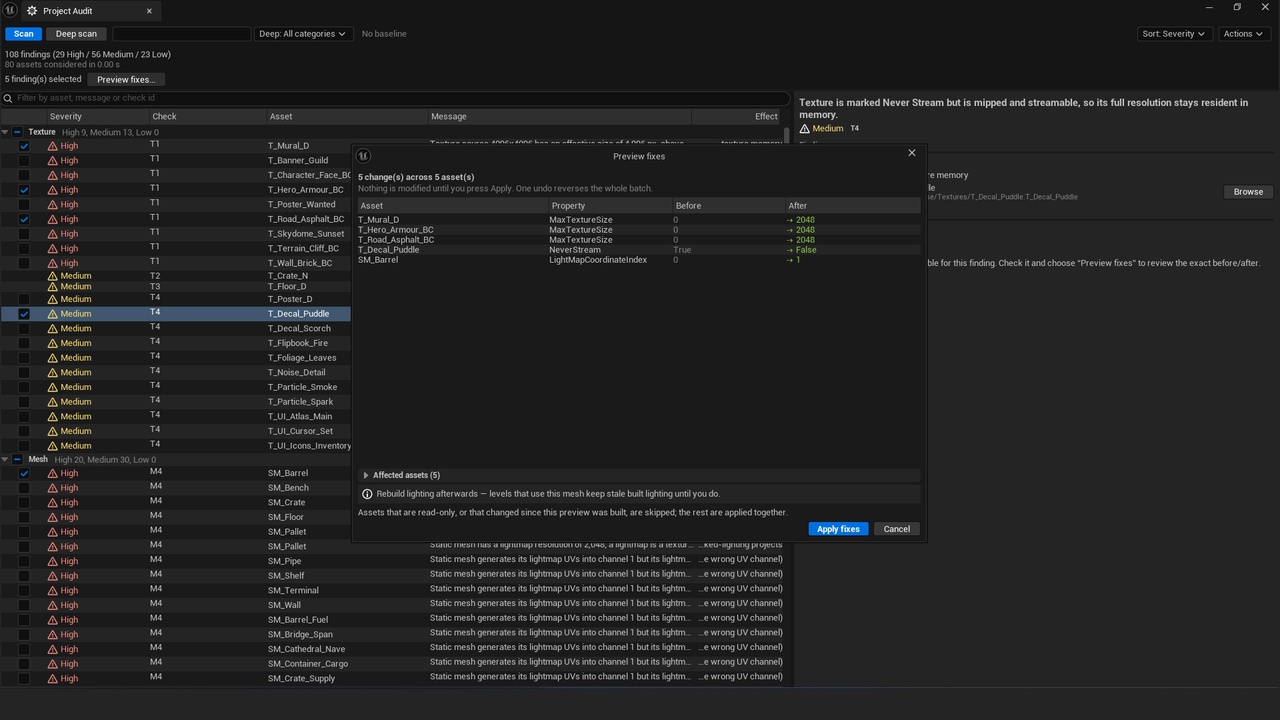Open the Deep: All categories dropdown
The image size is (1280, 720).
(x=303, y=34)
